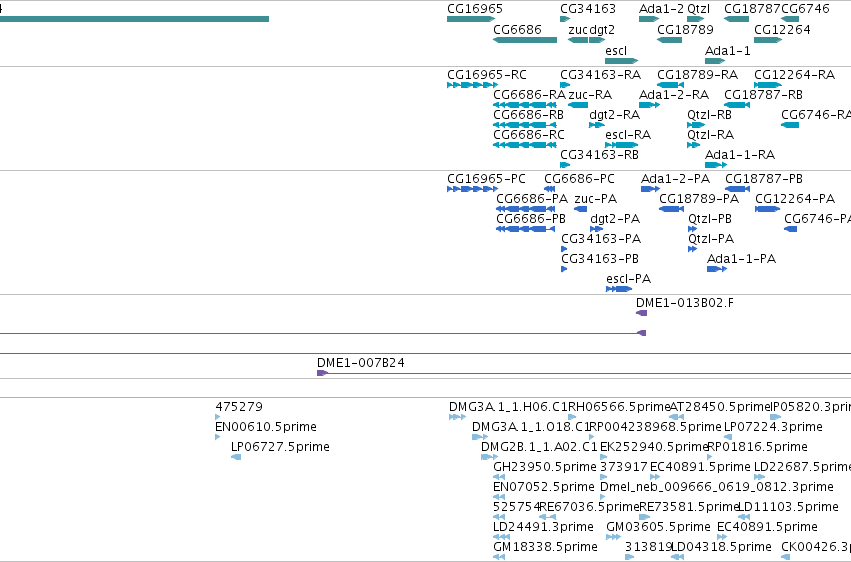Click protein CG12264-PA
851x562 pixels.
click(x=795, y=199)
